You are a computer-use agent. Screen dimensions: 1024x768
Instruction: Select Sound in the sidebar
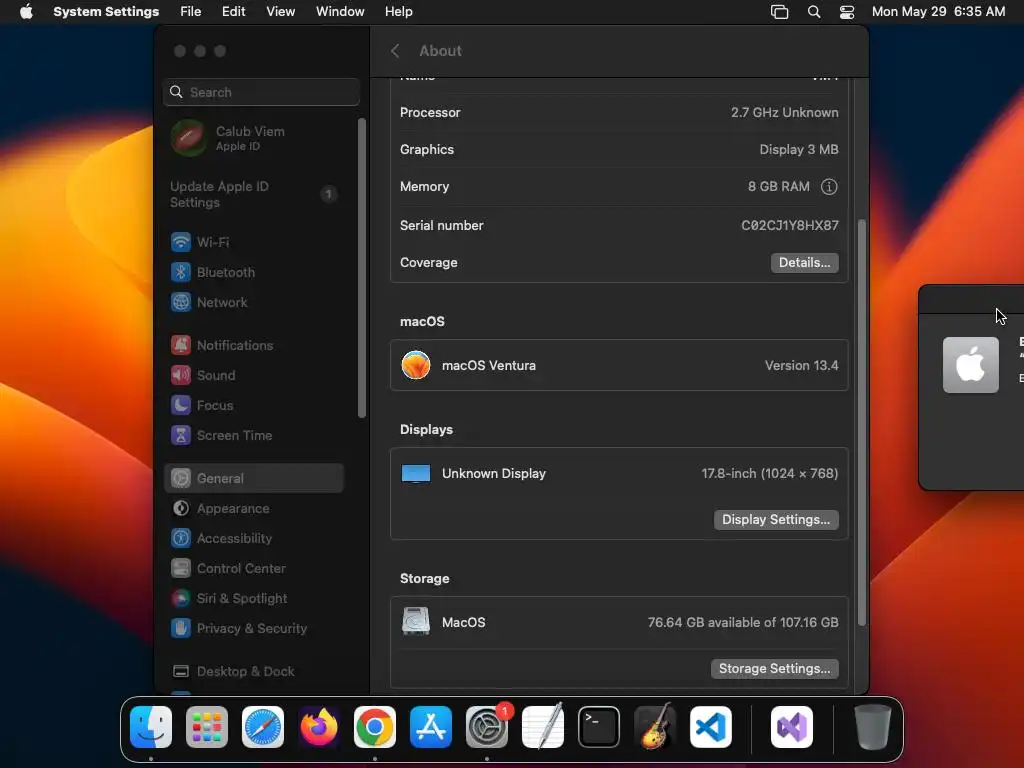tap(253, 376)
